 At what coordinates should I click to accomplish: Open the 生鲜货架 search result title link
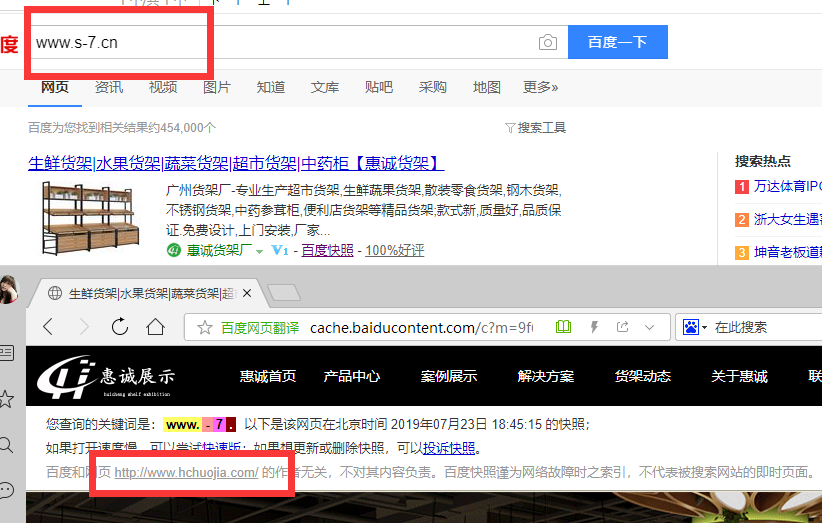(236, 164)
